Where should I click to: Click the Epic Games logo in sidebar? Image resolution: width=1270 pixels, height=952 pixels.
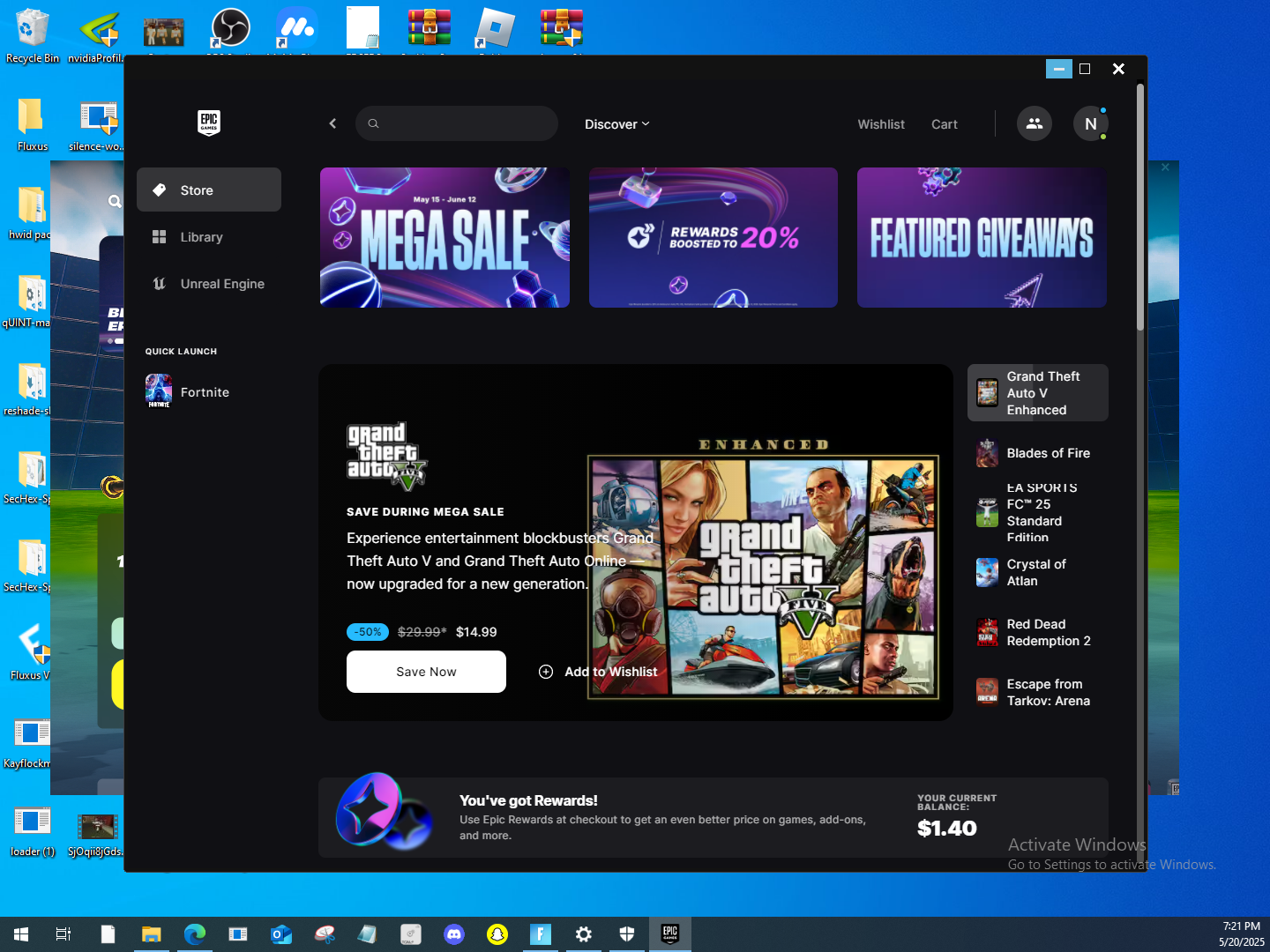(x=209, y=123)
